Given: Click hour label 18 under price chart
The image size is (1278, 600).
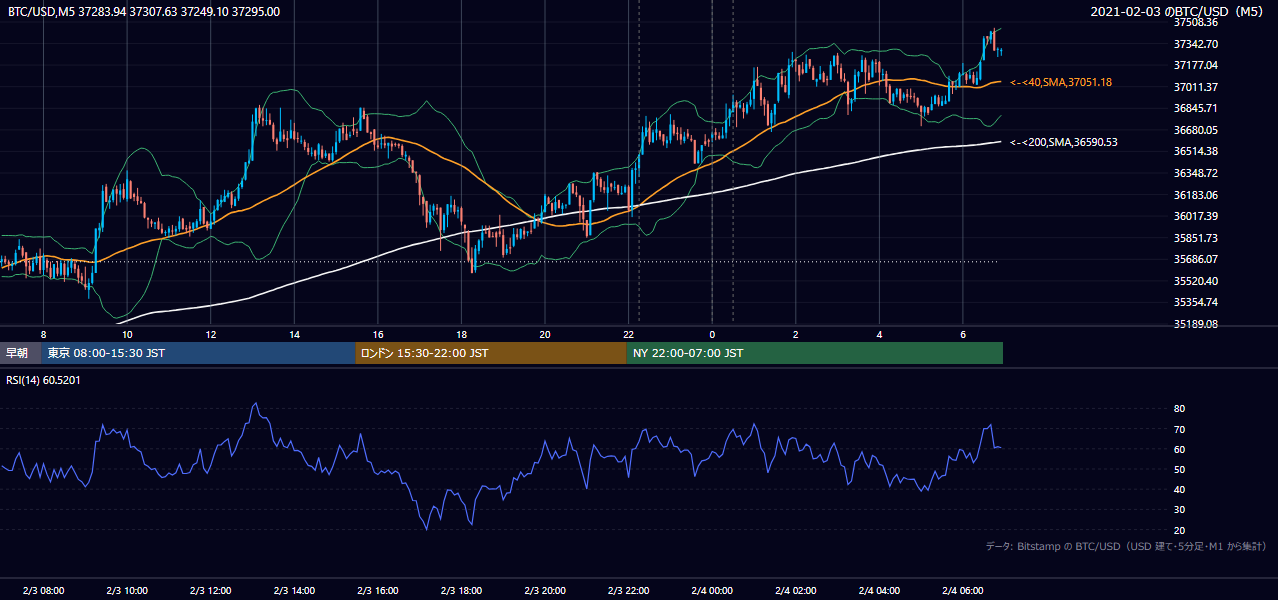Looking at the screenshot, I should coord(461,334).
